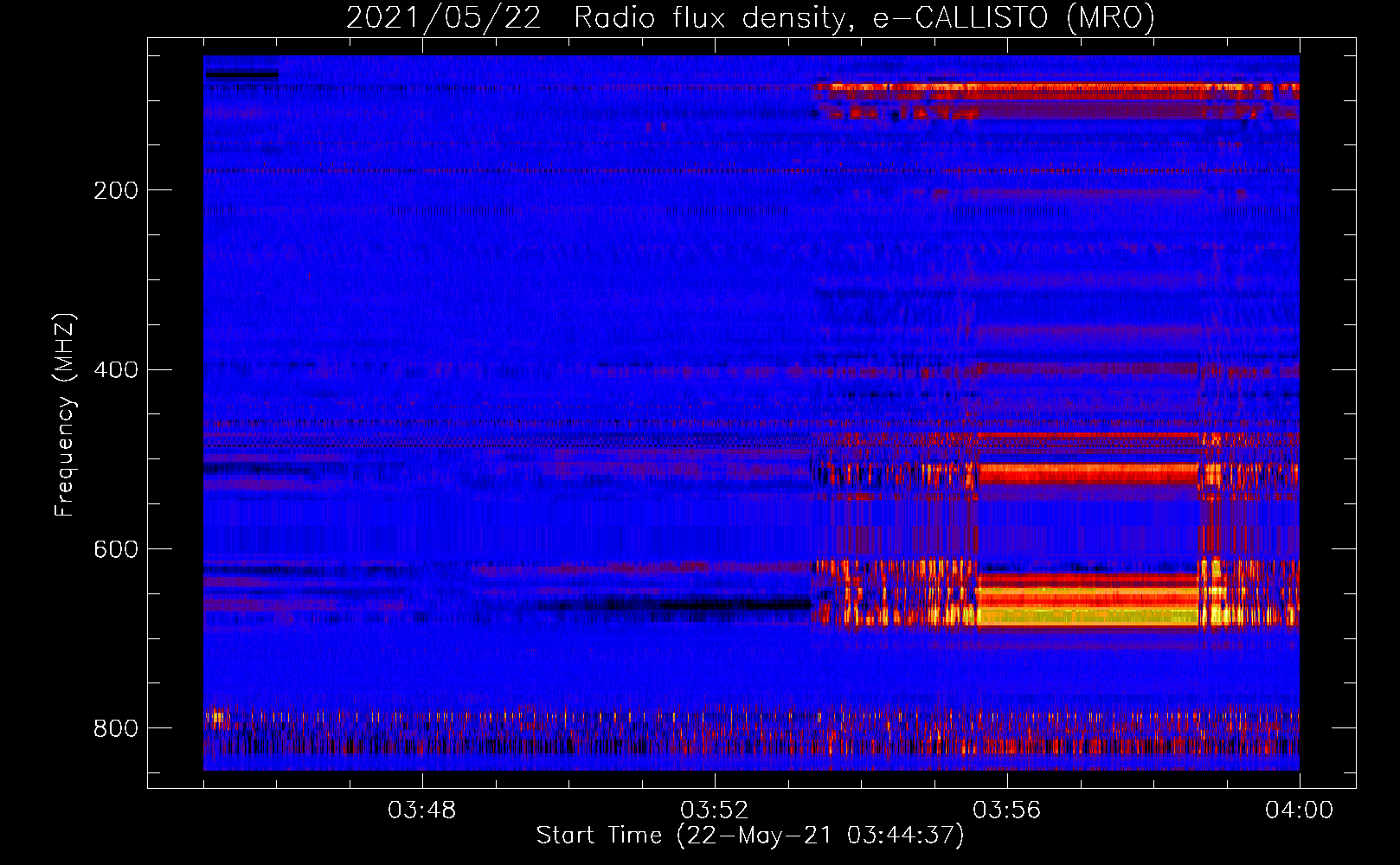Screen dimensions: 1400x865
Task: Click the 'Start Time (22-May-21 03:44:37)' caption
Action: 750,836
